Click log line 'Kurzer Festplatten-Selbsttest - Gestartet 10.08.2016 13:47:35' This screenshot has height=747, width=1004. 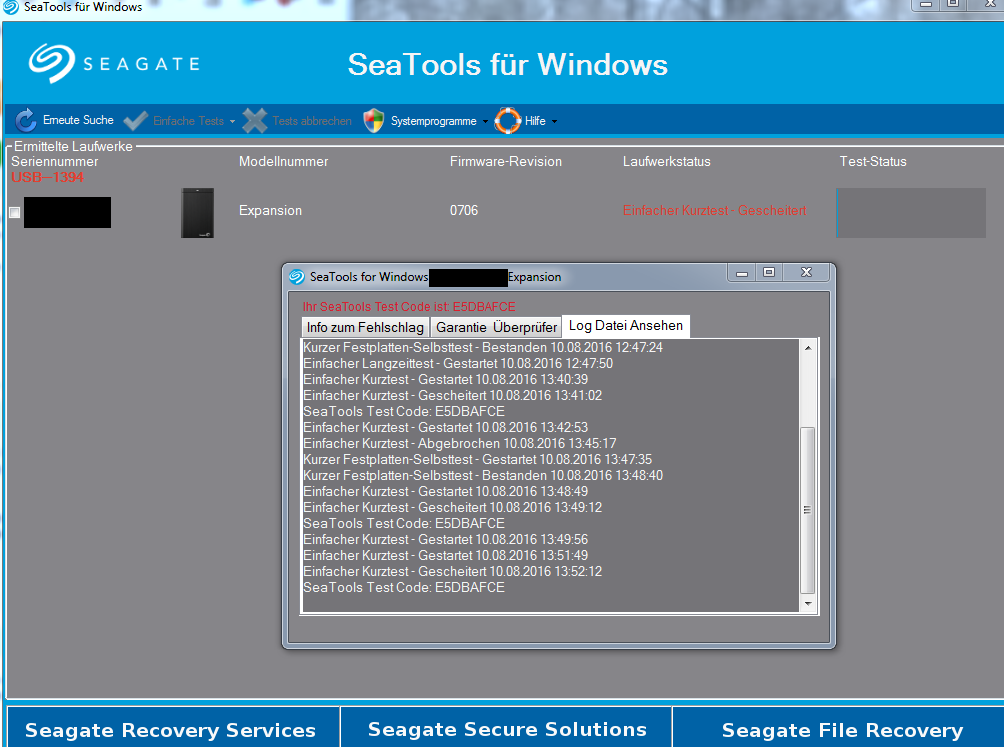point(478,460)
